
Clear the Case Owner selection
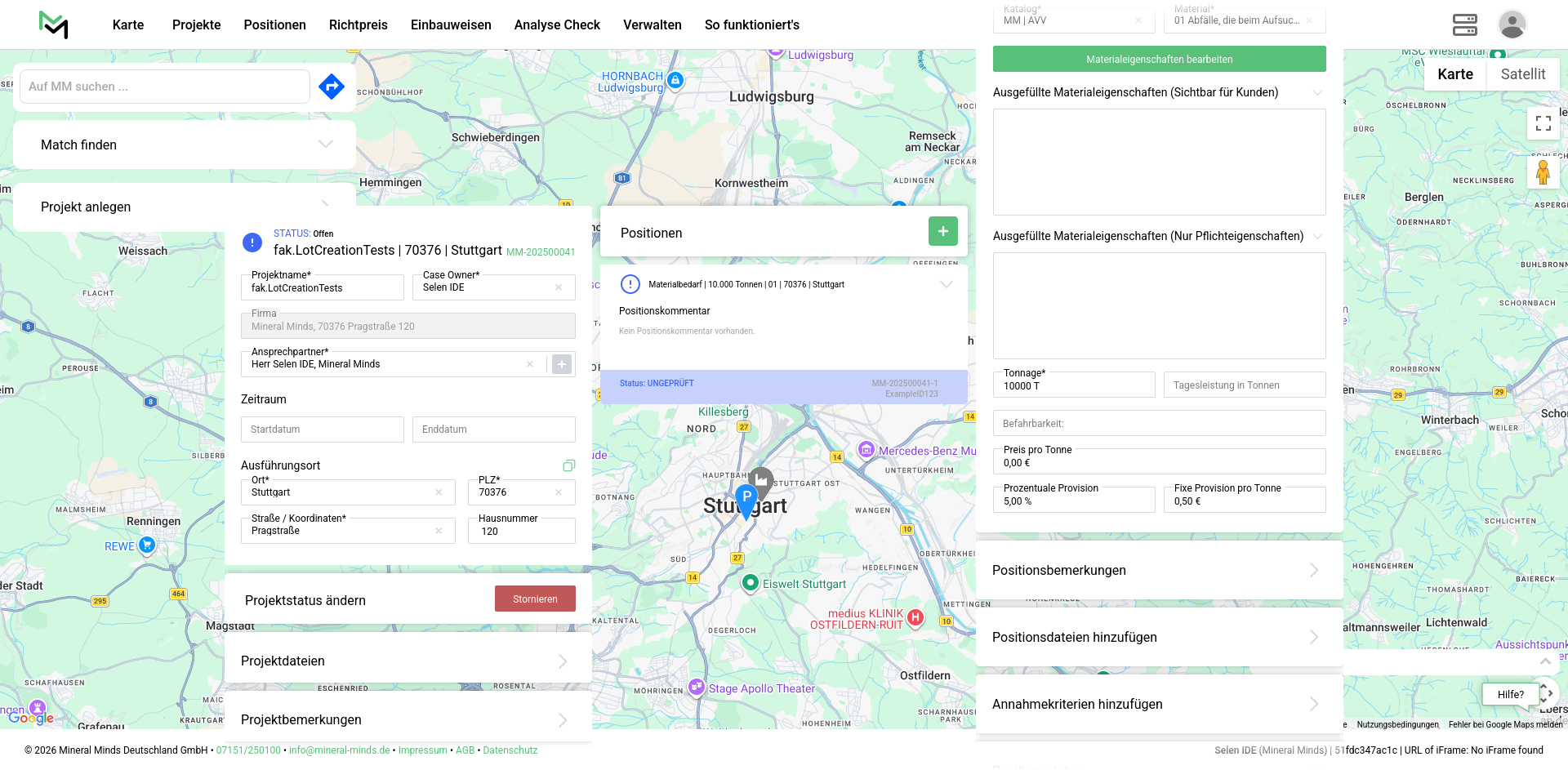pyautogui.click(x=559, y=287)
